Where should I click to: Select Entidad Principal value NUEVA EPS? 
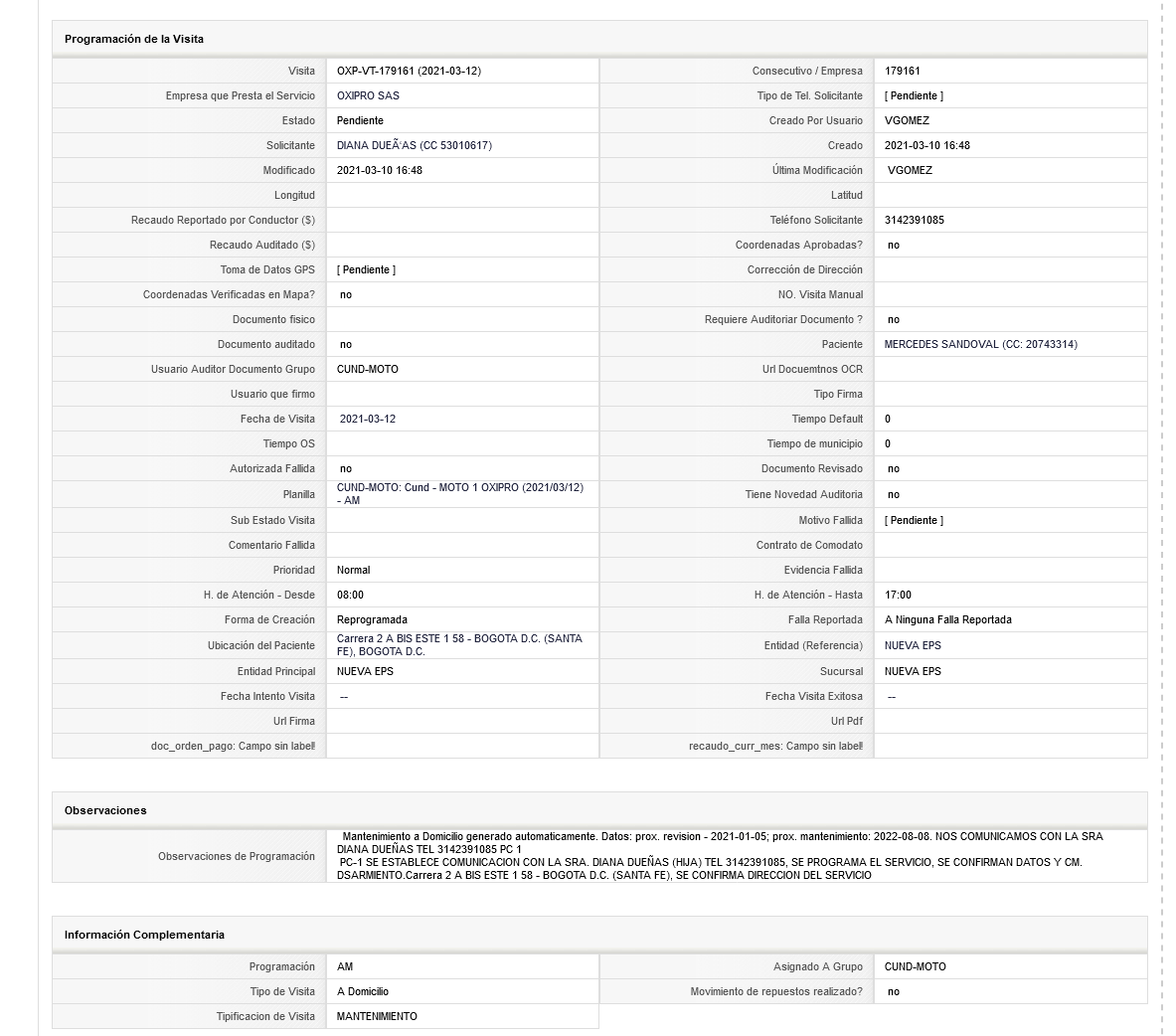[x=365, y=671]
